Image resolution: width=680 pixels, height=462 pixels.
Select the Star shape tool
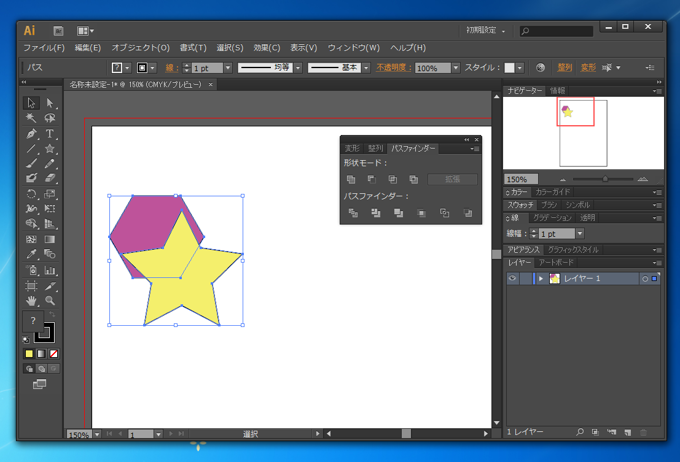pos(50,149)
